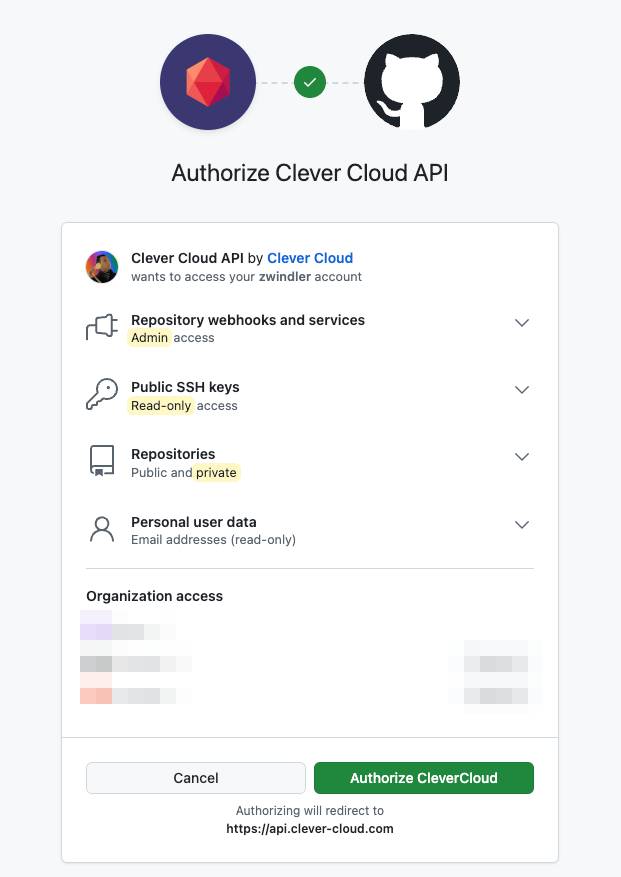The image size is (621, 877).
Task: Click the Repository webhooks and services title
Action: coord(248,320)
